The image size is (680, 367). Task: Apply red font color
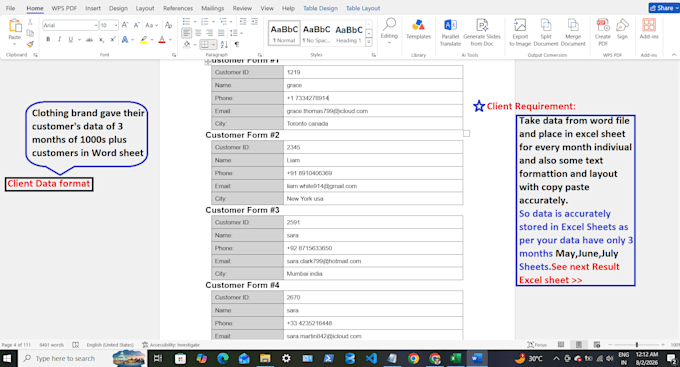[162, 39]
